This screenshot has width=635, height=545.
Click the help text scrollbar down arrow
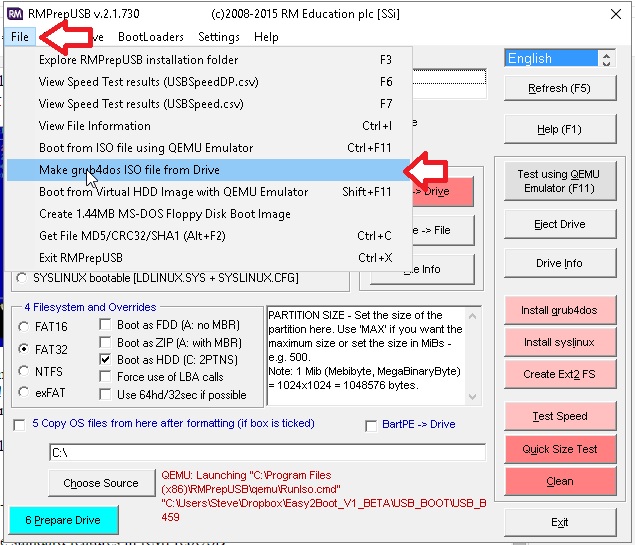click(473, 397)
